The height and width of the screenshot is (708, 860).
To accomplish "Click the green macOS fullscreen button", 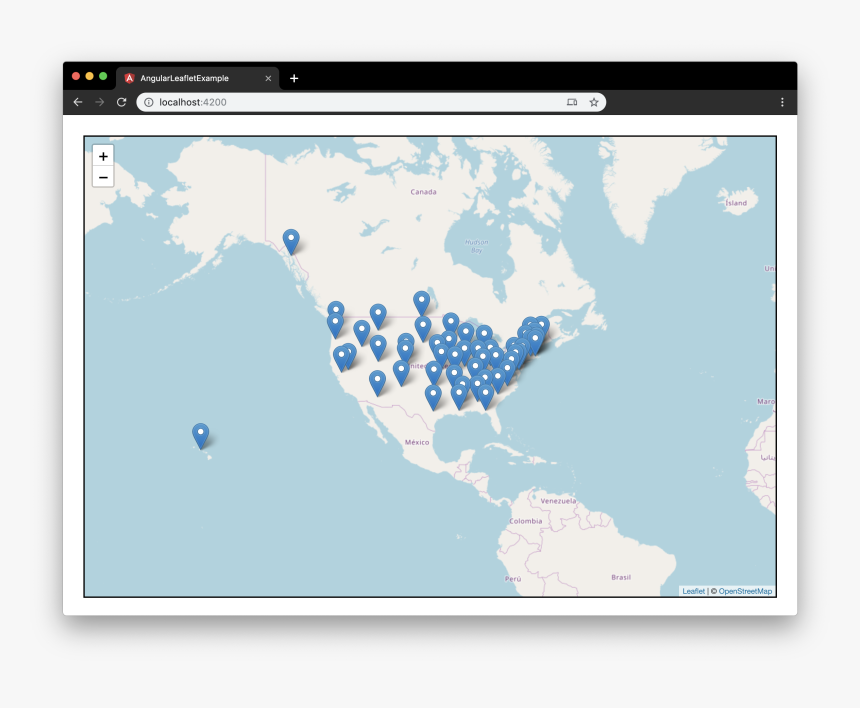I will coord(103,76).
